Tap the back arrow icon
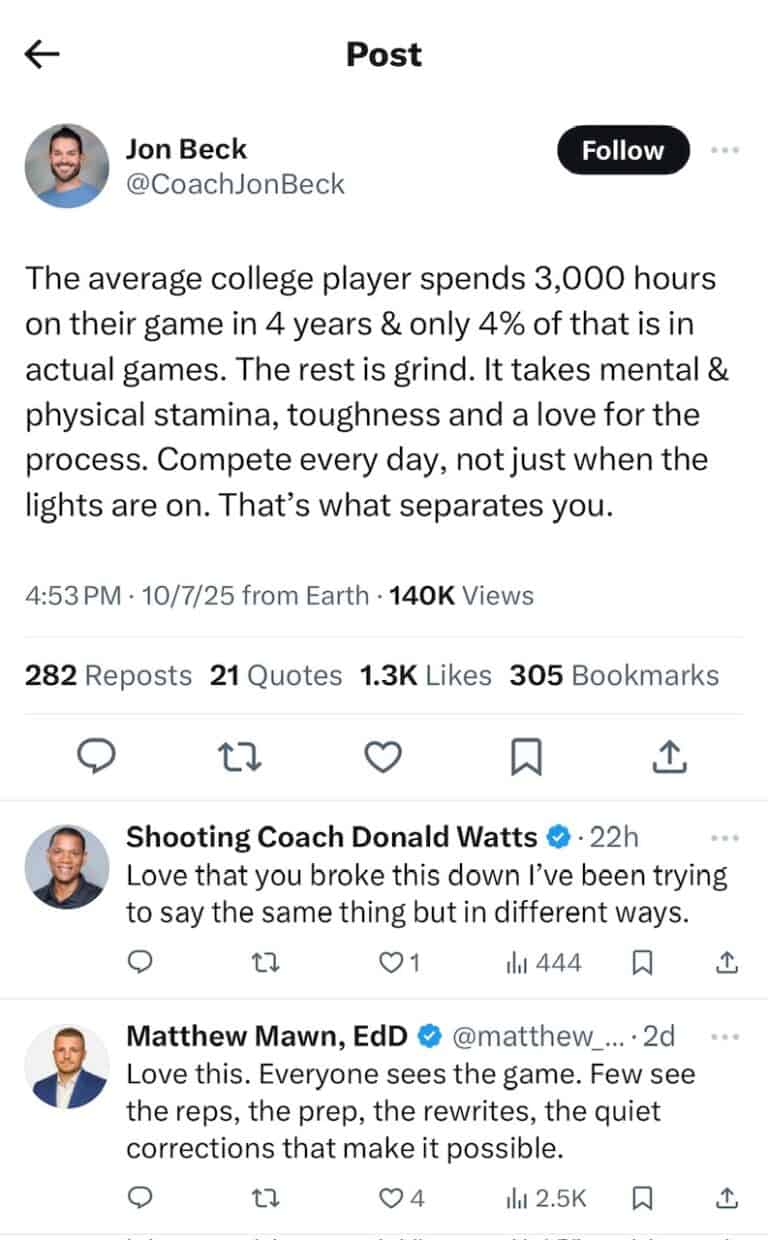768x1240 pixels. point(42,55)
